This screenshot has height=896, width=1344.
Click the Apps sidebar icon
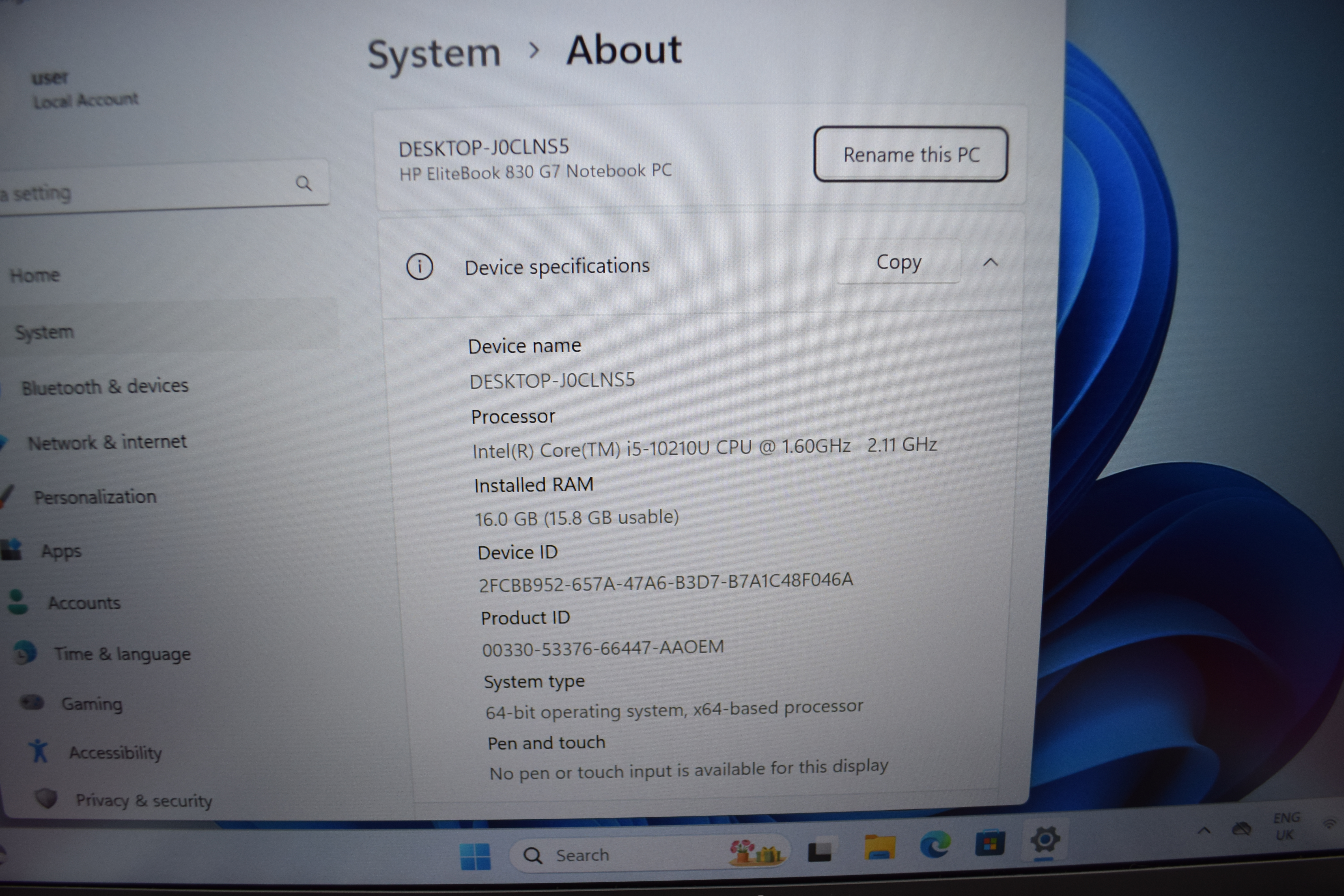click(11, 549)
